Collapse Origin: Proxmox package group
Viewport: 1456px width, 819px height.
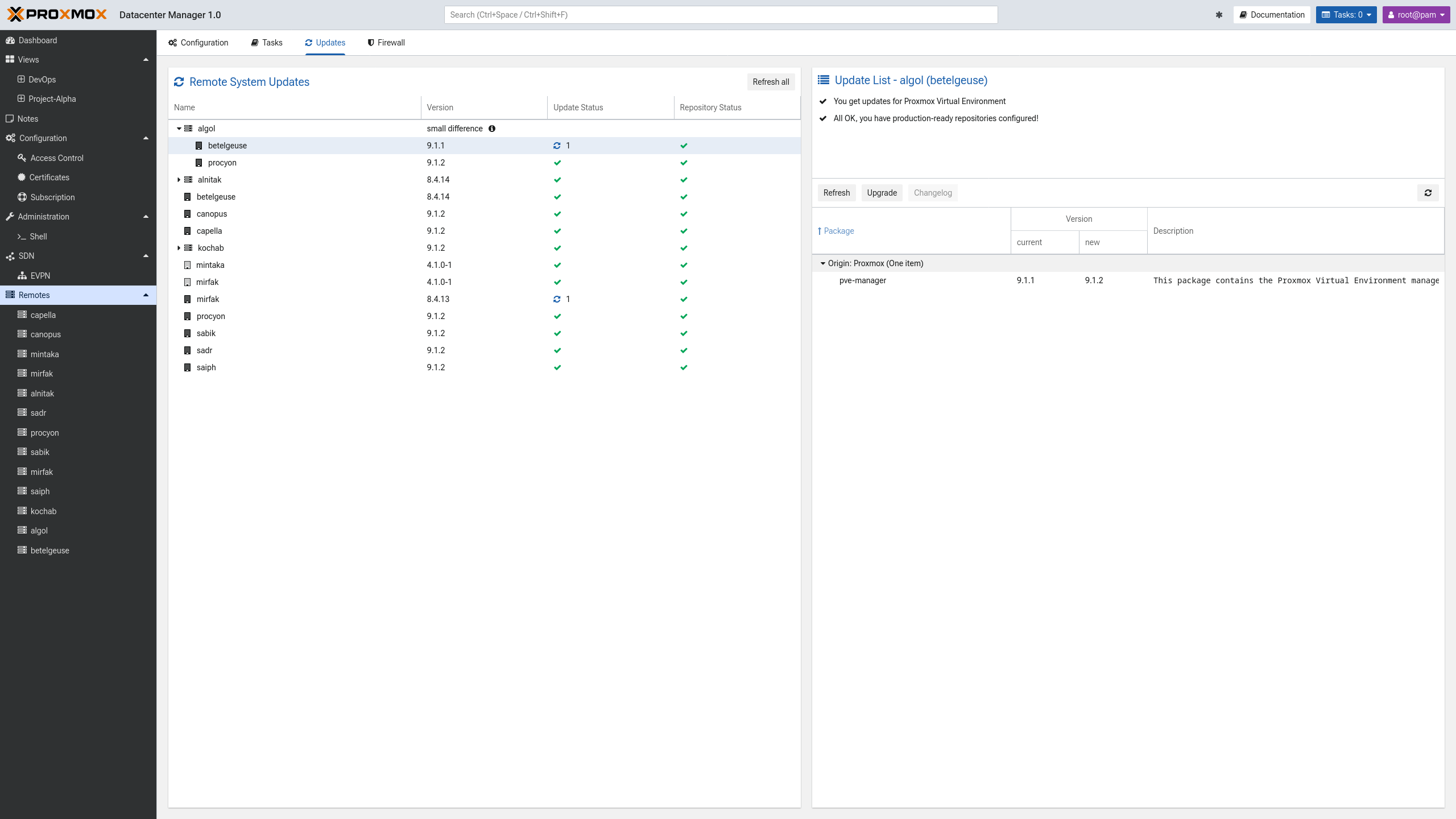pos(822,263)
